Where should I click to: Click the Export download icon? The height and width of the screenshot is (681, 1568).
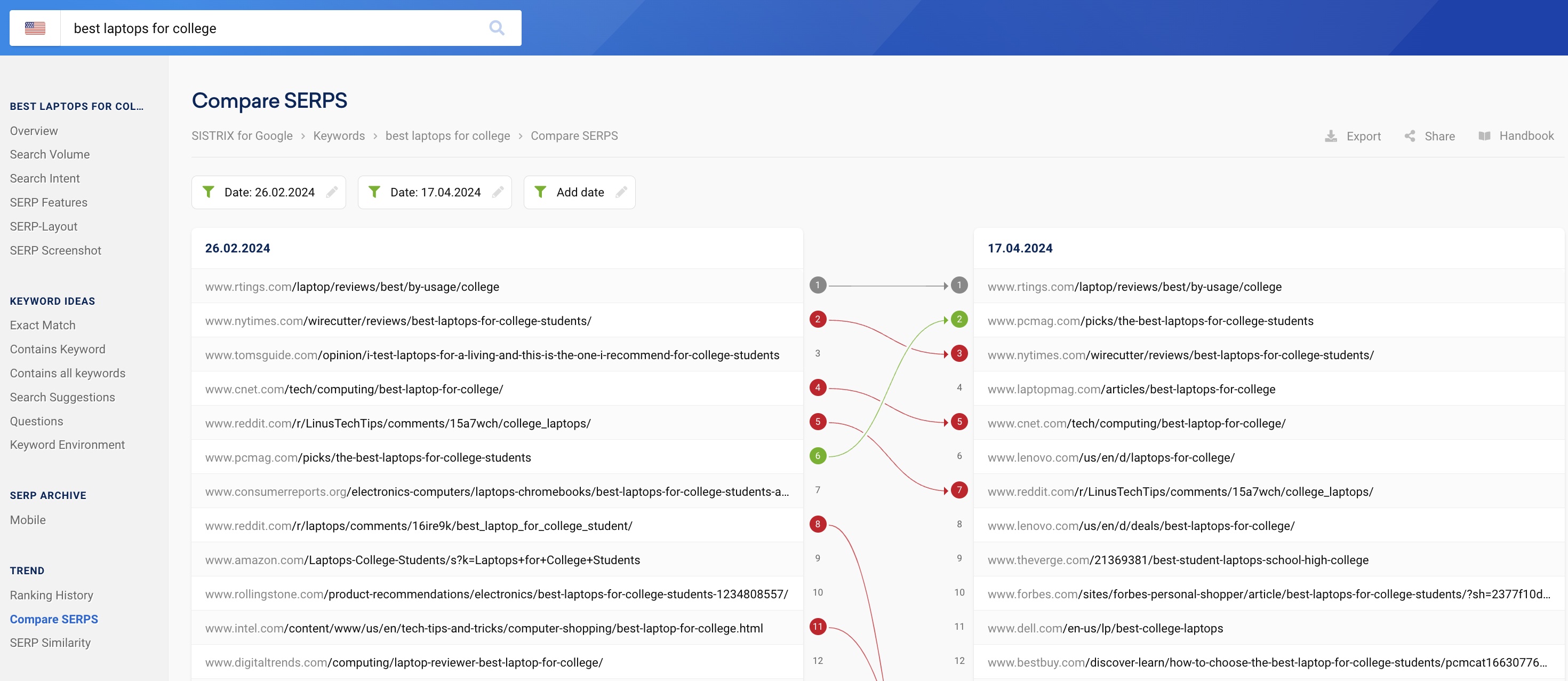point(1331,136)
